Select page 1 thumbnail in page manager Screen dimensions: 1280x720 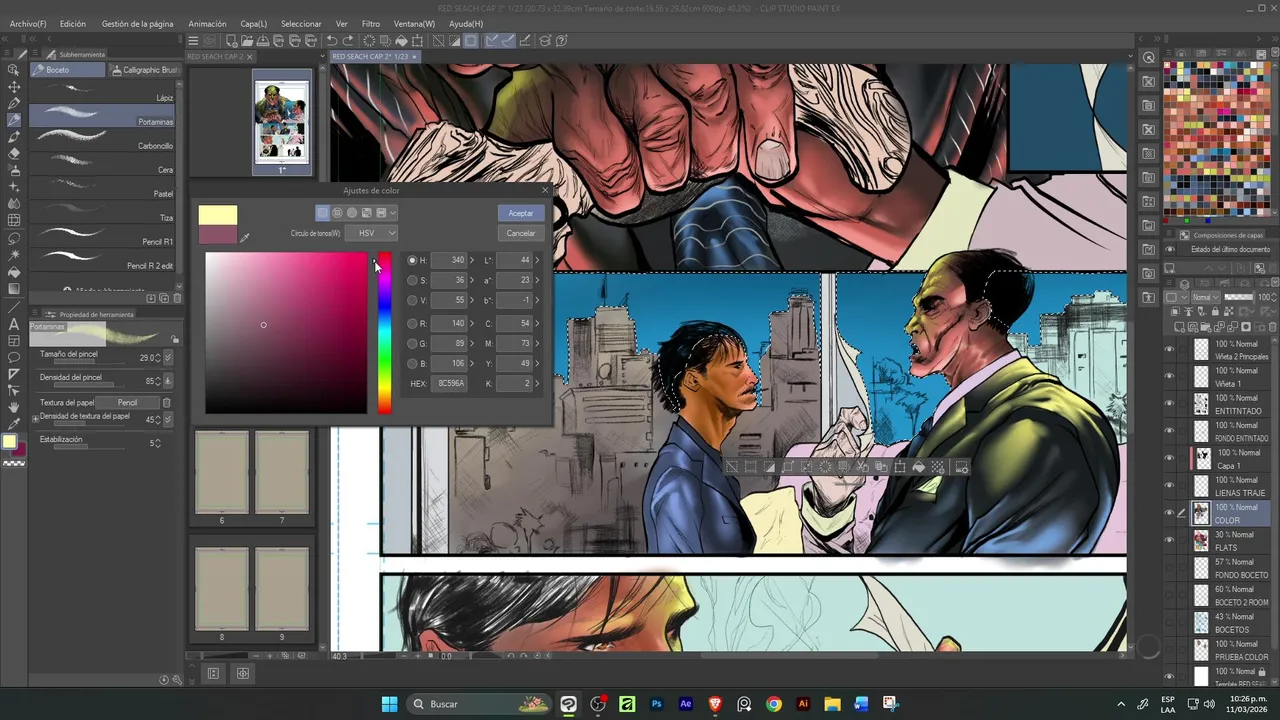(x=281, y=123)
